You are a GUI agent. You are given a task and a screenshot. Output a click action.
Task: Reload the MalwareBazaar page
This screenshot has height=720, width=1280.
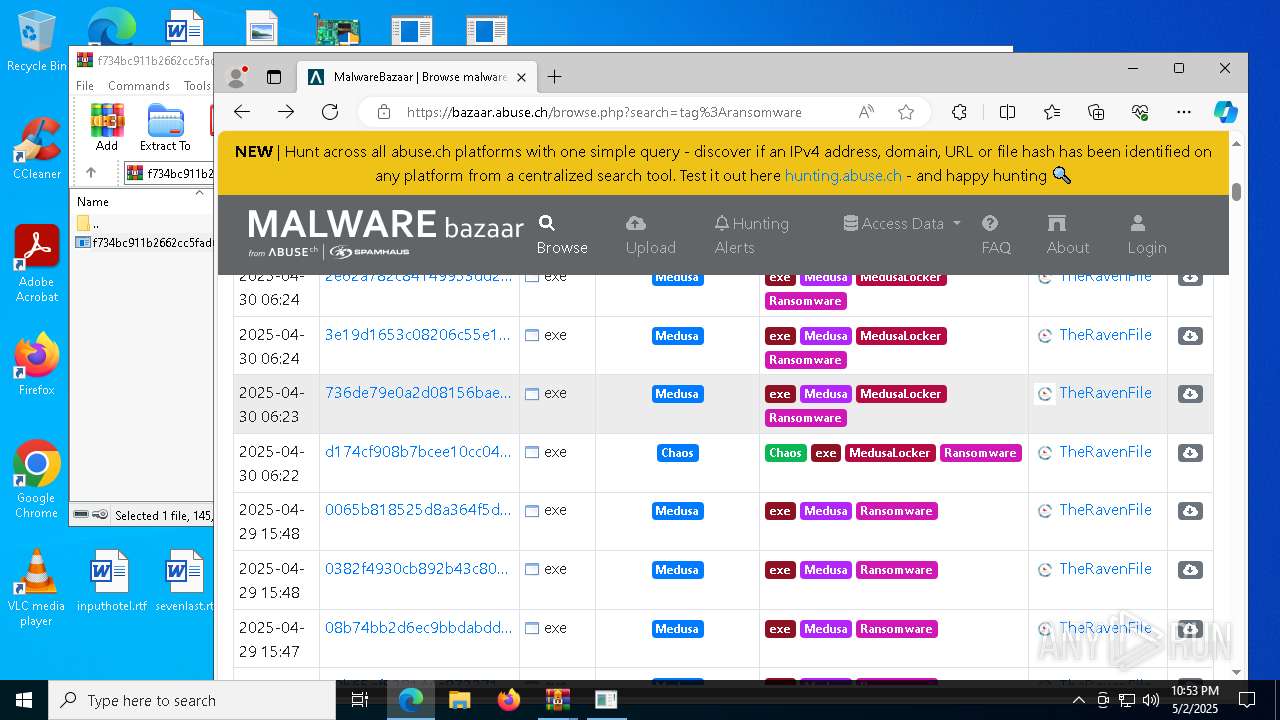pyautogui.click(x=330, y=112)
